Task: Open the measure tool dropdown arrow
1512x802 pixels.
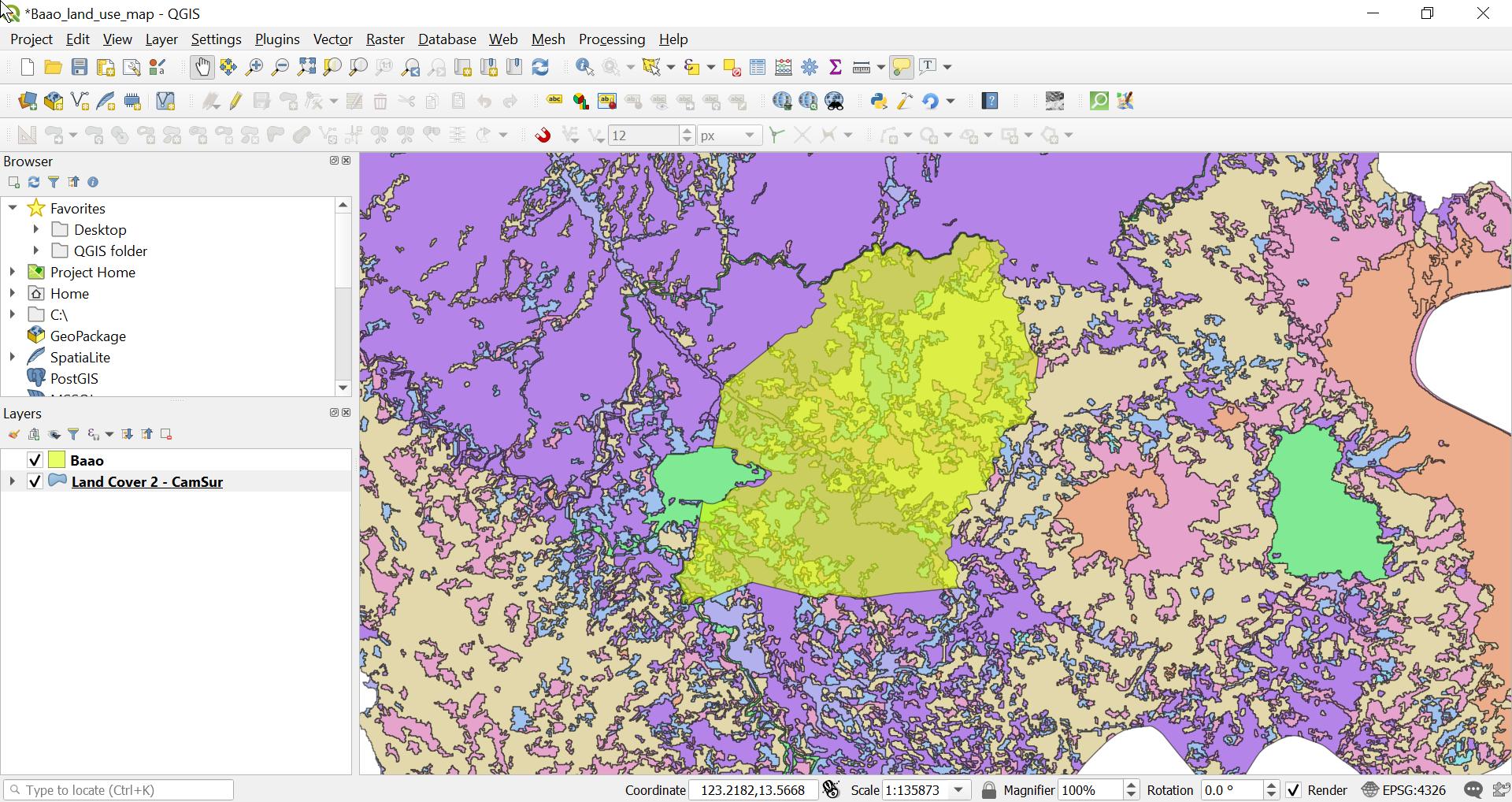Action: [x=880, y=67]
